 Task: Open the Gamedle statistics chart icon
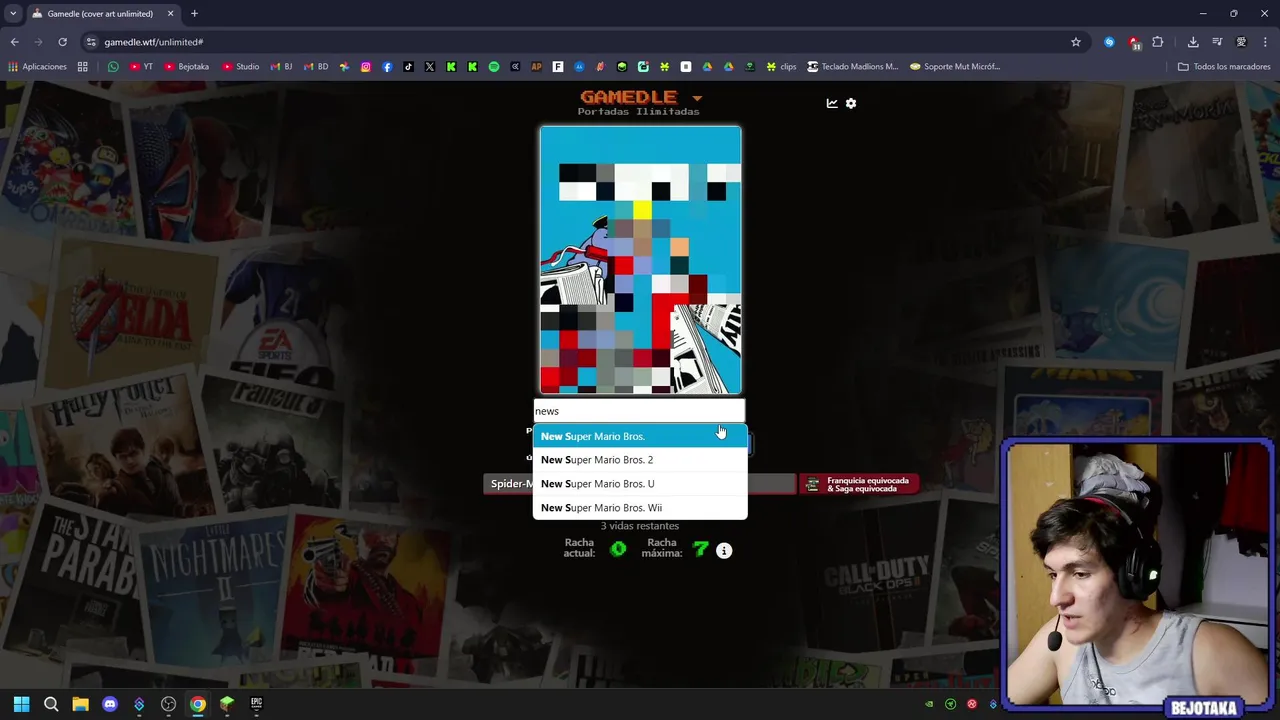click(831, 103)
